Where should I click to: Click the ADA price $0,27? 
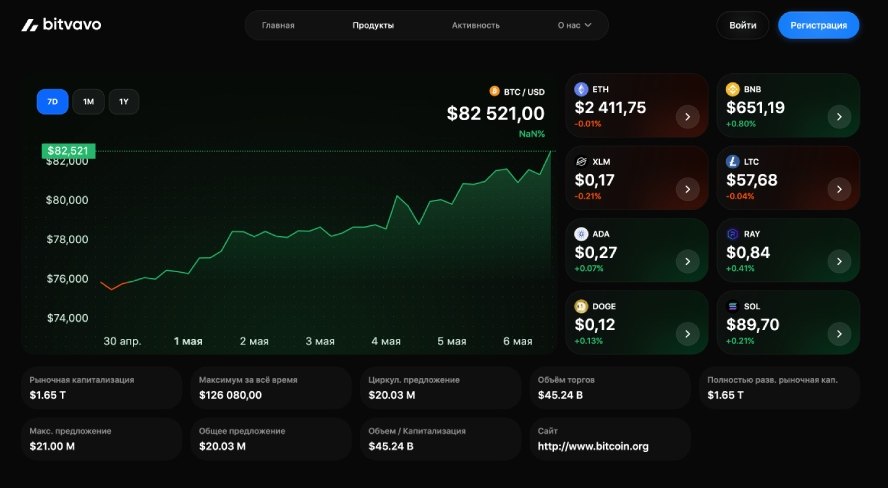pos(595,252)
